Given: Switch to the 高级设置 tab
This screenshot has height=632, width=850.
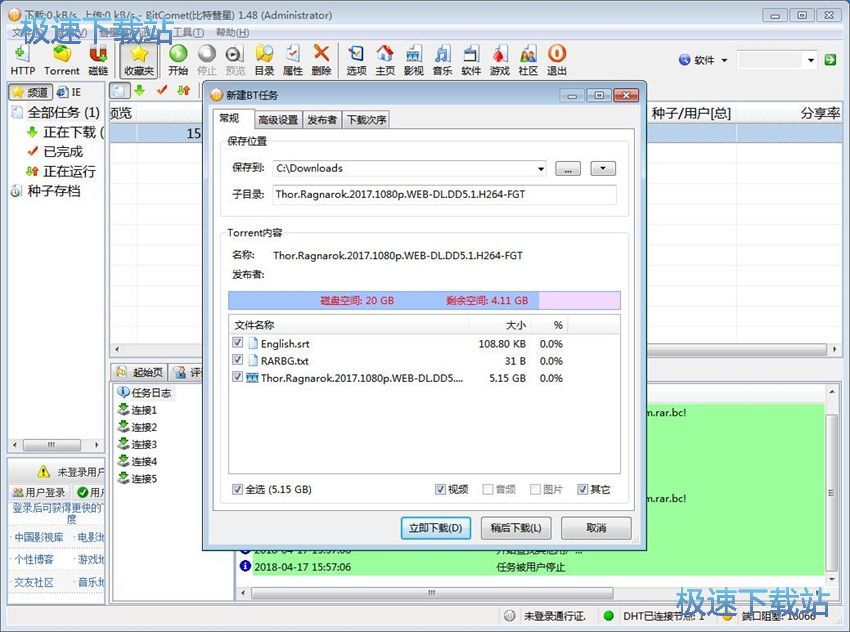Looking at the screenshot, I should pos(278,120).
